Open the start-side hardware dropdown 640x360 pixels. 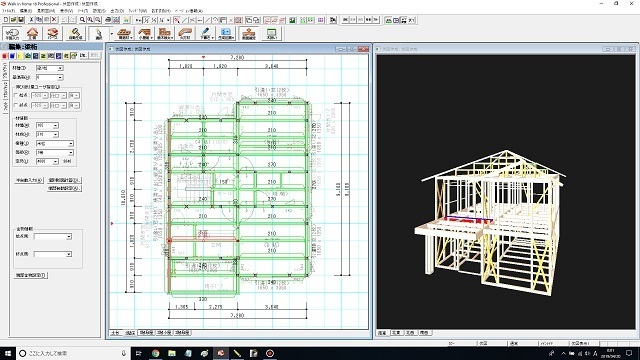(x=53, y=236)
